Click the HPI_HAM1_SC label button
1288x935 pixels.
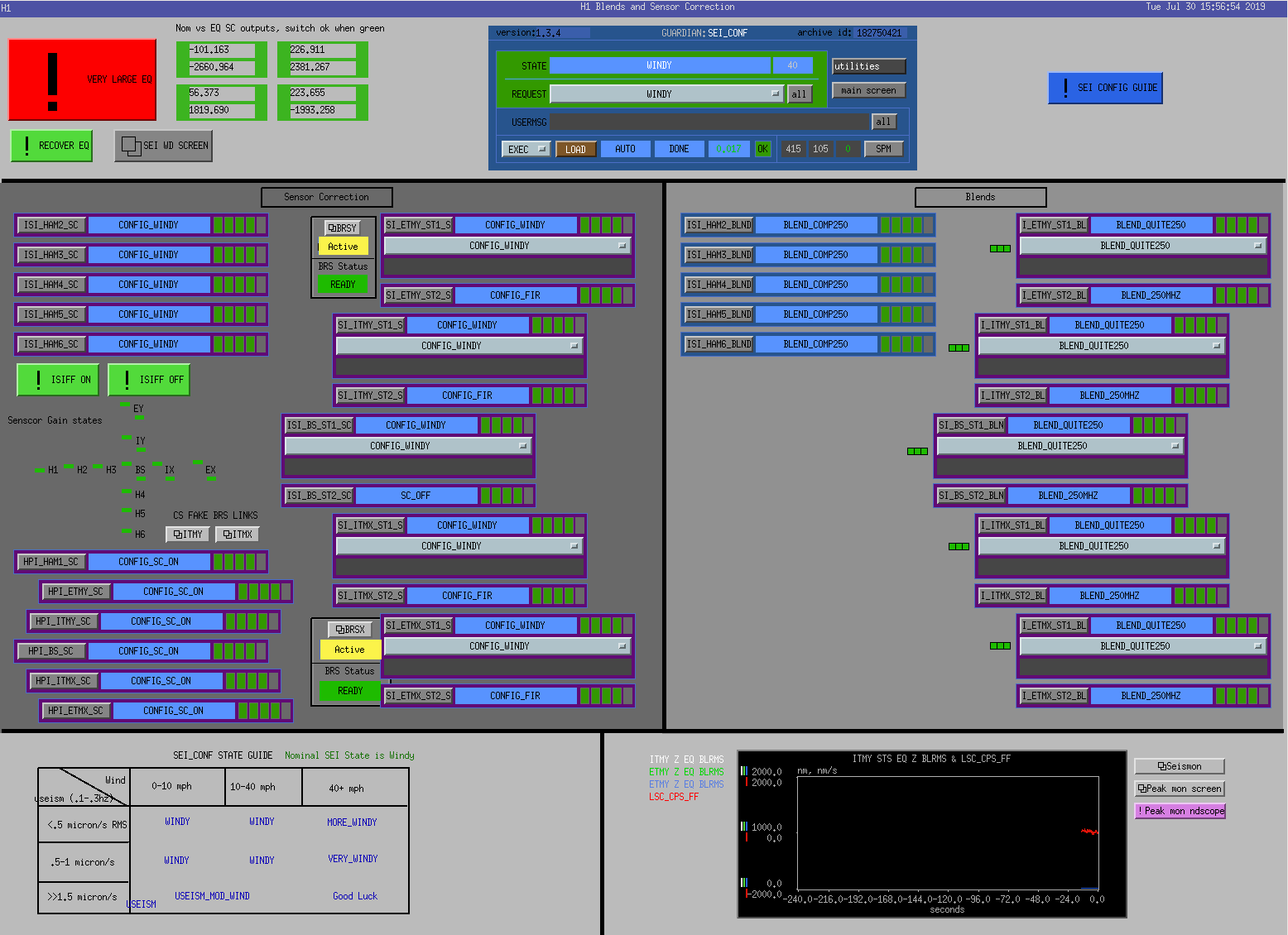point(51,562)
